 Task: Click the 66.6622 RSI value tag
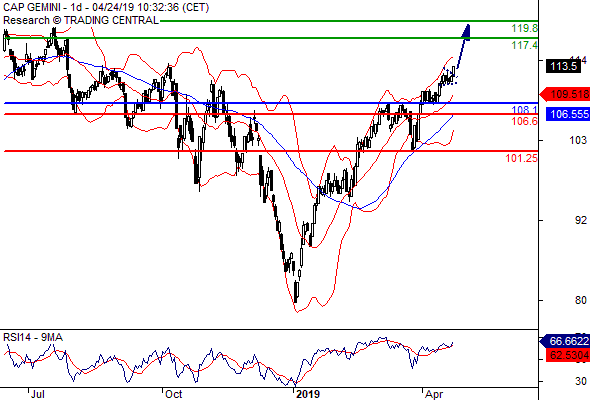point(566,341)
